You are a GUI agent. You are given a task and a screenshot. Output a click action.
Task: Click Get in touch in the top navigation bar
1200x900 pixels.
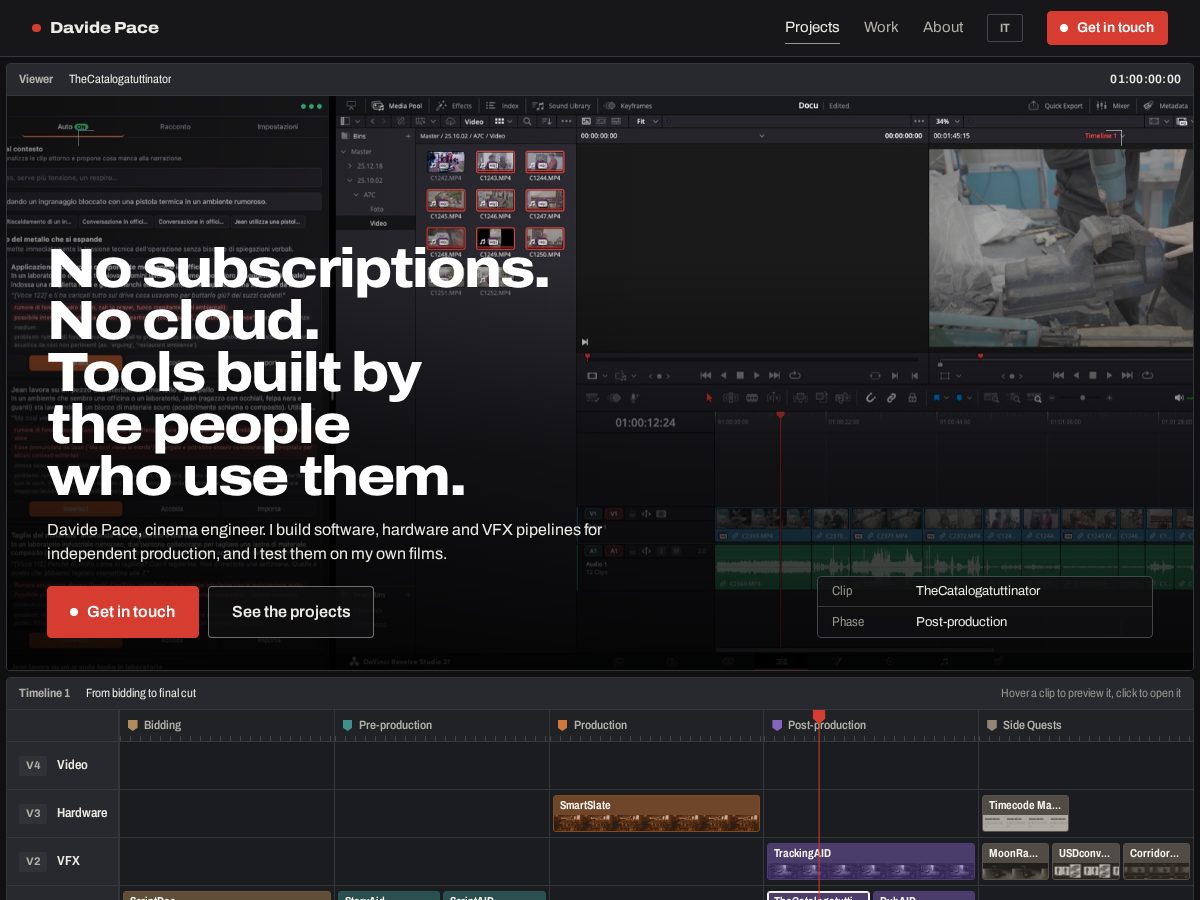pyautogui.click(x=1107, y=28)
